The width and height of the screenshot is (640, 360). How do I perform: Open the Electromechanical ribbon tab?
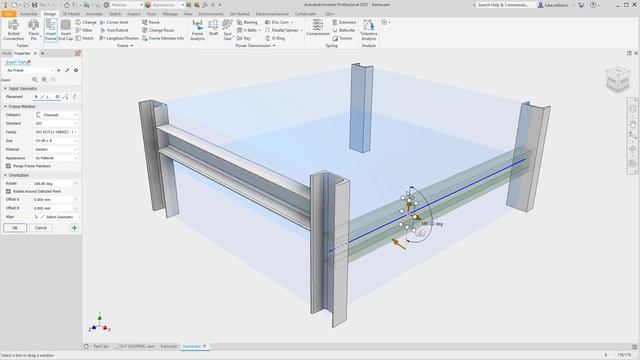(x=272, y=14)
